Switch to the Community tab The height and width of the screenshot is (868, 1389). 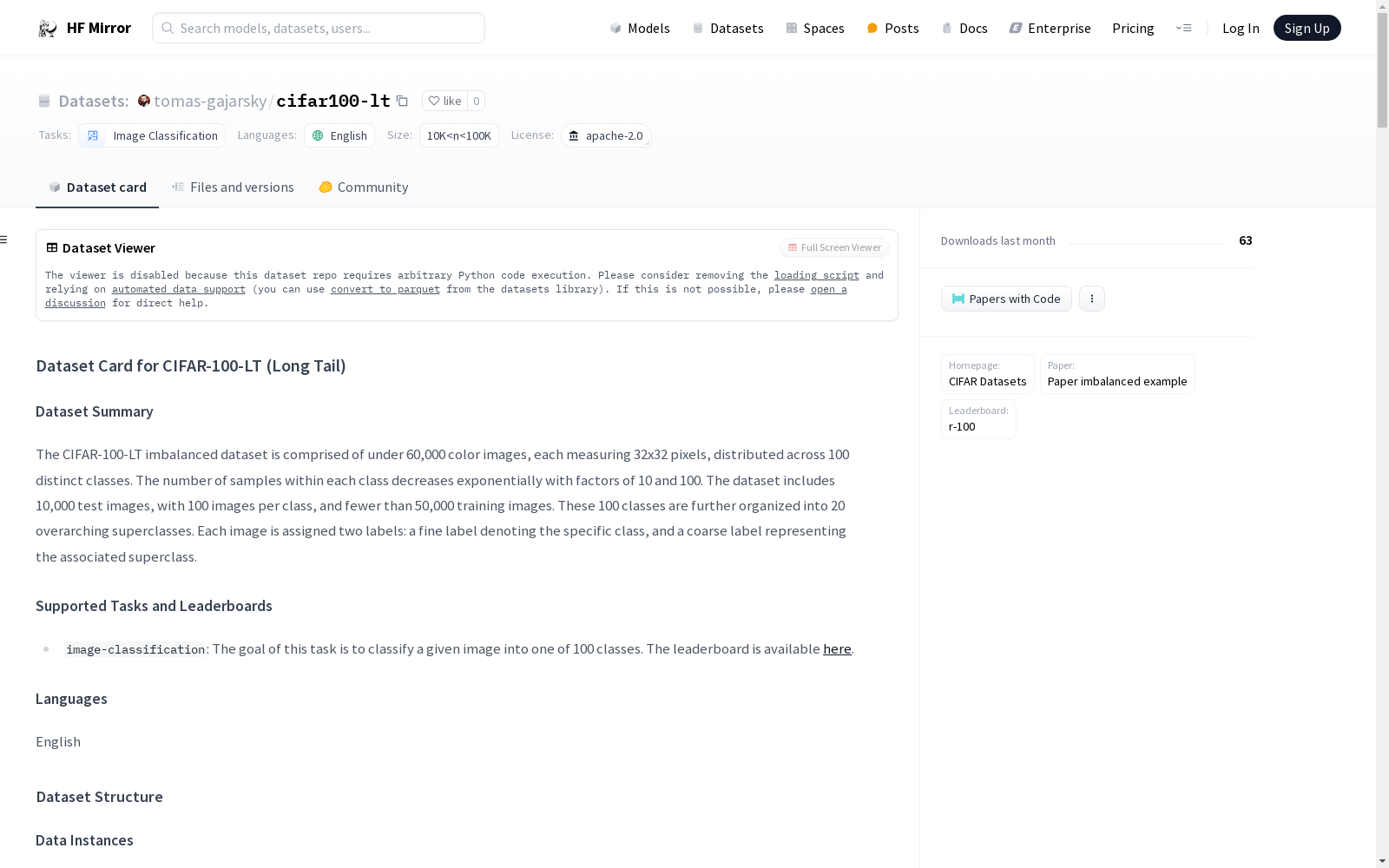pos(363,187)
